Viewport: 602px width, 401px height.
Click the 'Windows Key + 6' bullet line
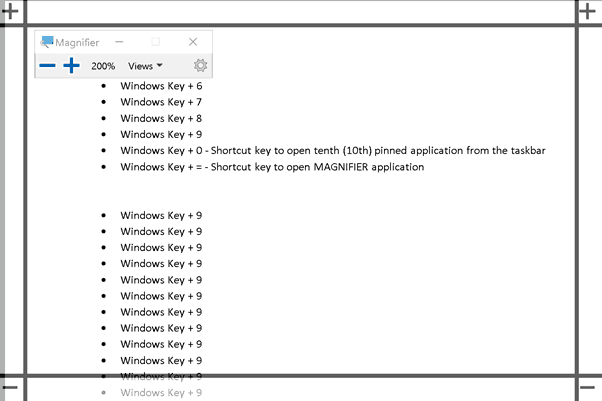click(x=161, y=86)
